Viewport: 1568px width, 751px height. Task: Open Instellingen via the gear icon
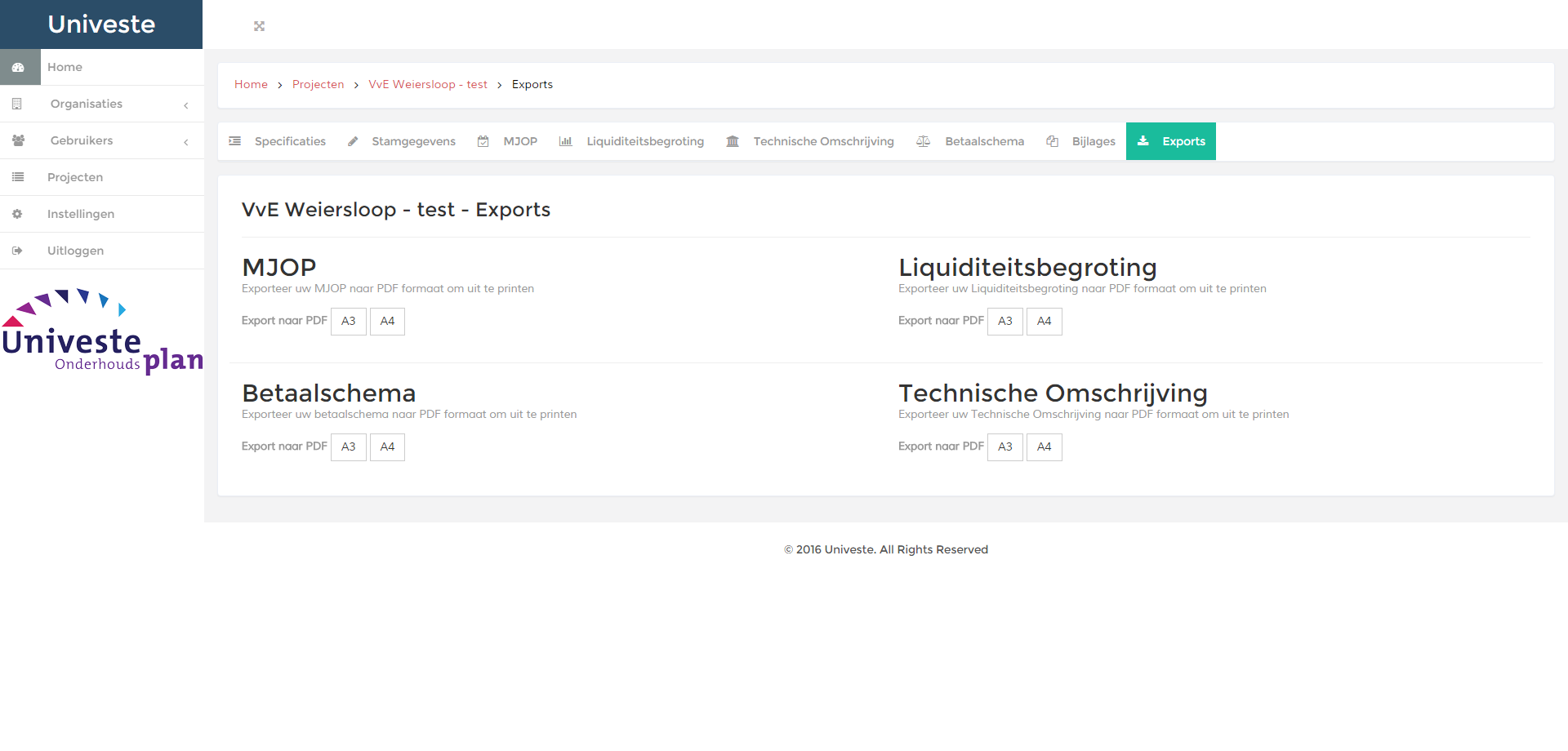tap(17, 213)
